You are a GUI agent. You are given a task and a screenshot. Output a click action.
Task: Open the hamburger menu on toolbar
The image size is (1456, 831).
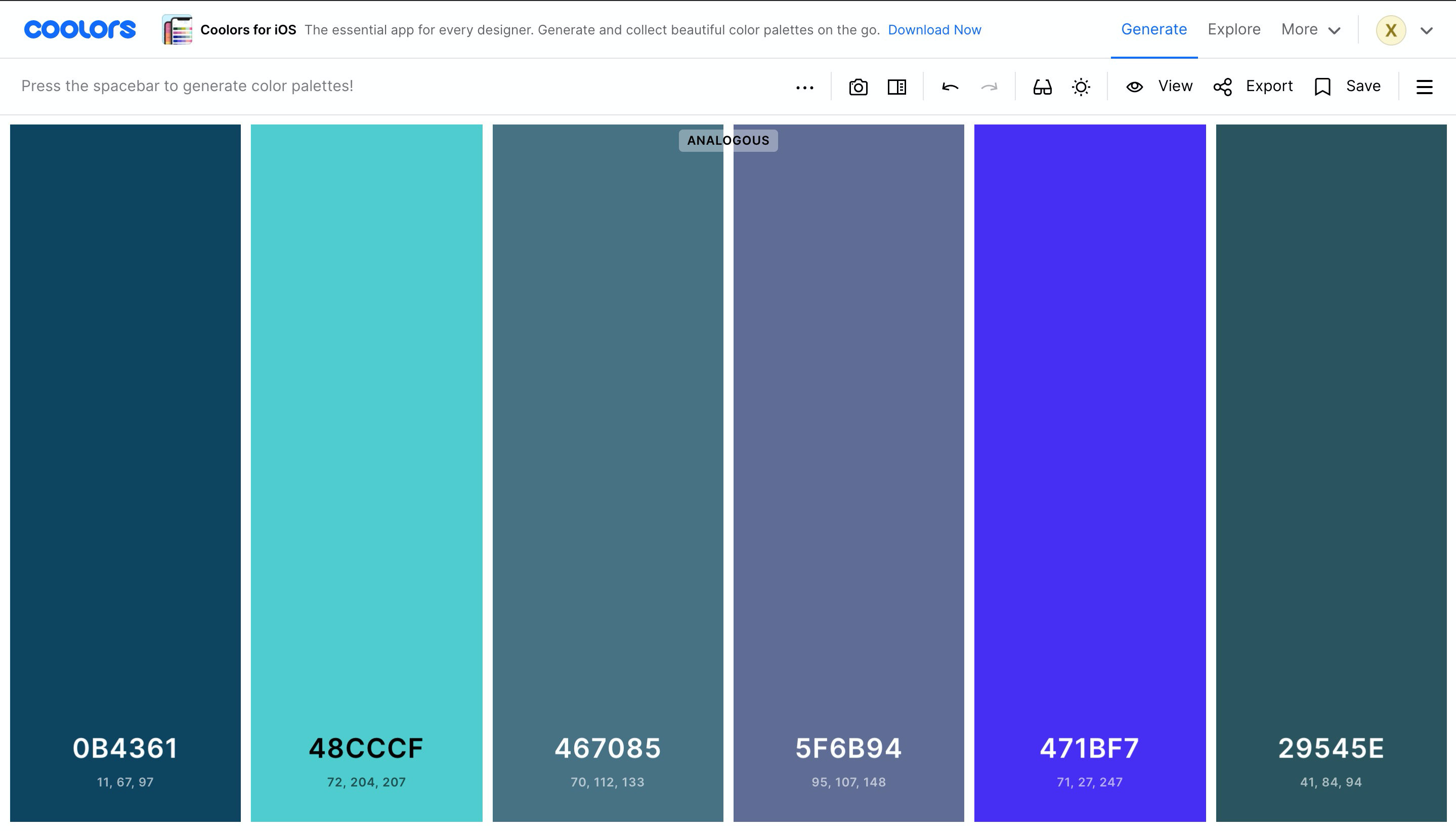tap(1424, 87)
